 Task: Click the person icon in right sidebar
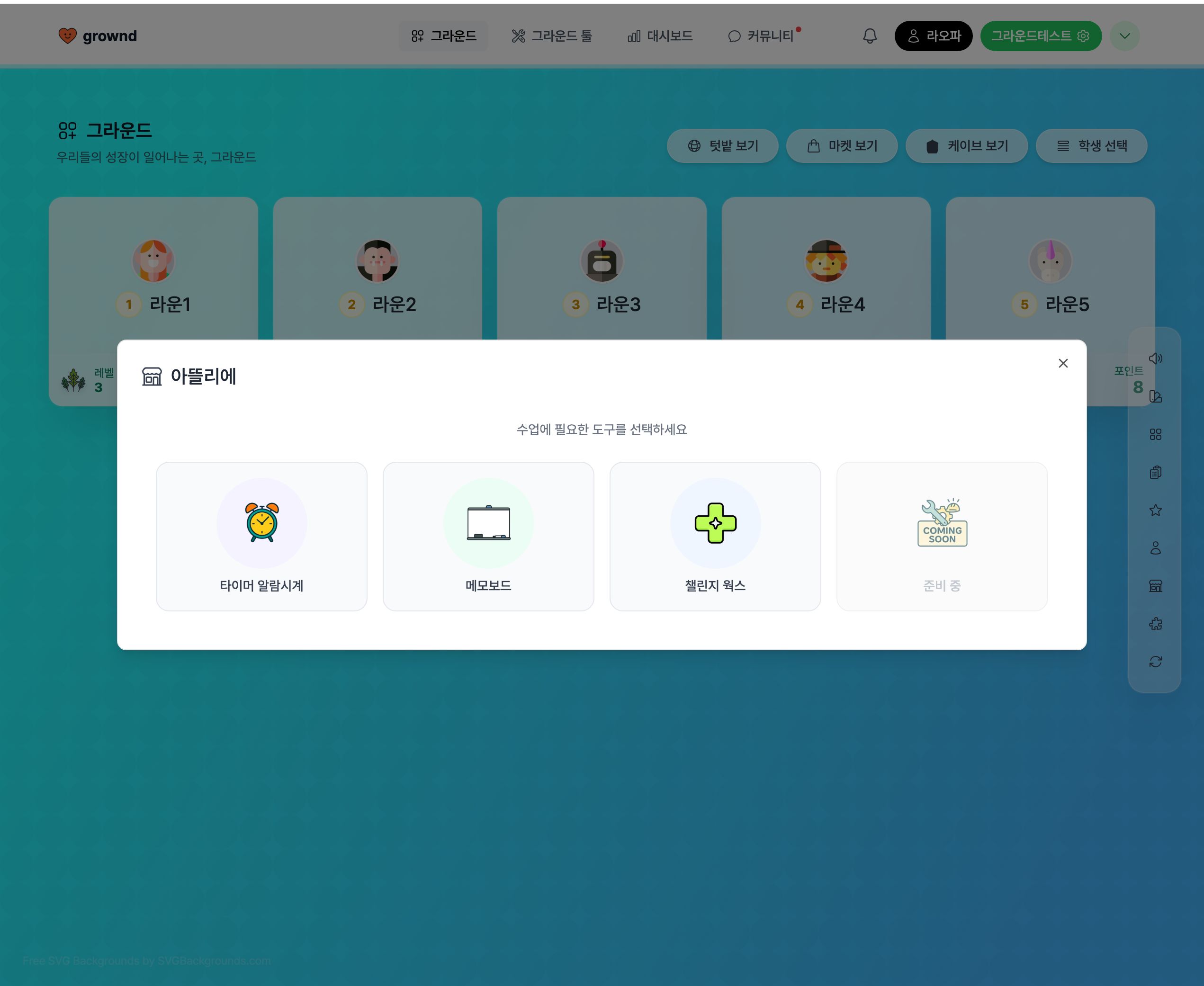(x=1155, y=548)
